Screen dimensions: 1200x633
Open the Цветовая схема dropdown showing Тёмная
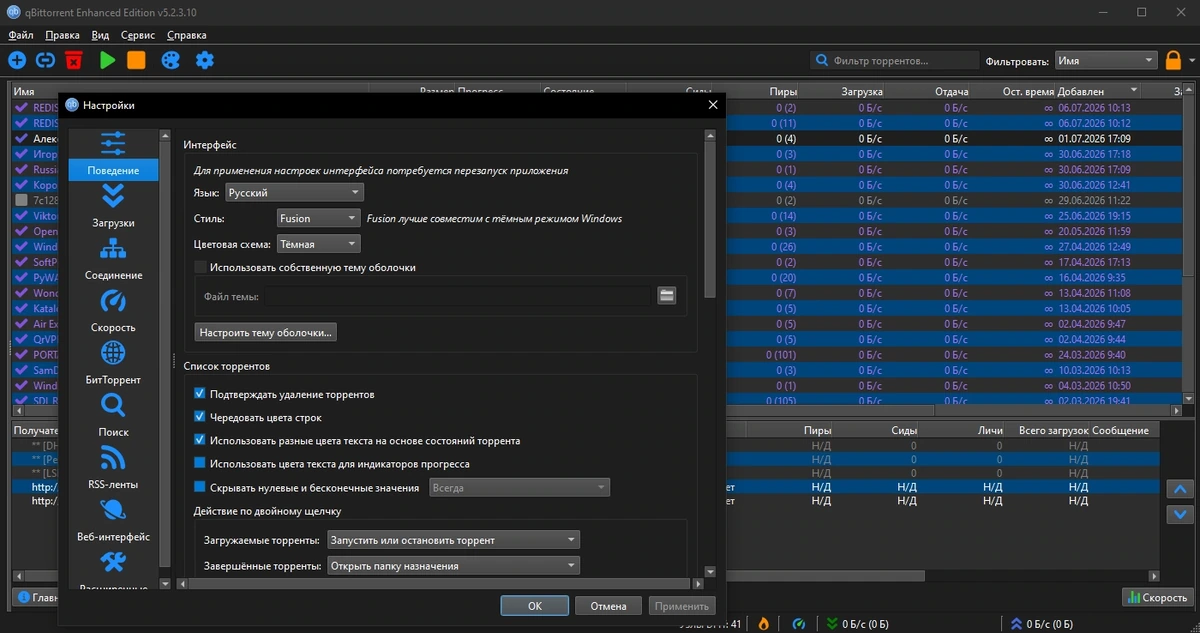point(318,244)
